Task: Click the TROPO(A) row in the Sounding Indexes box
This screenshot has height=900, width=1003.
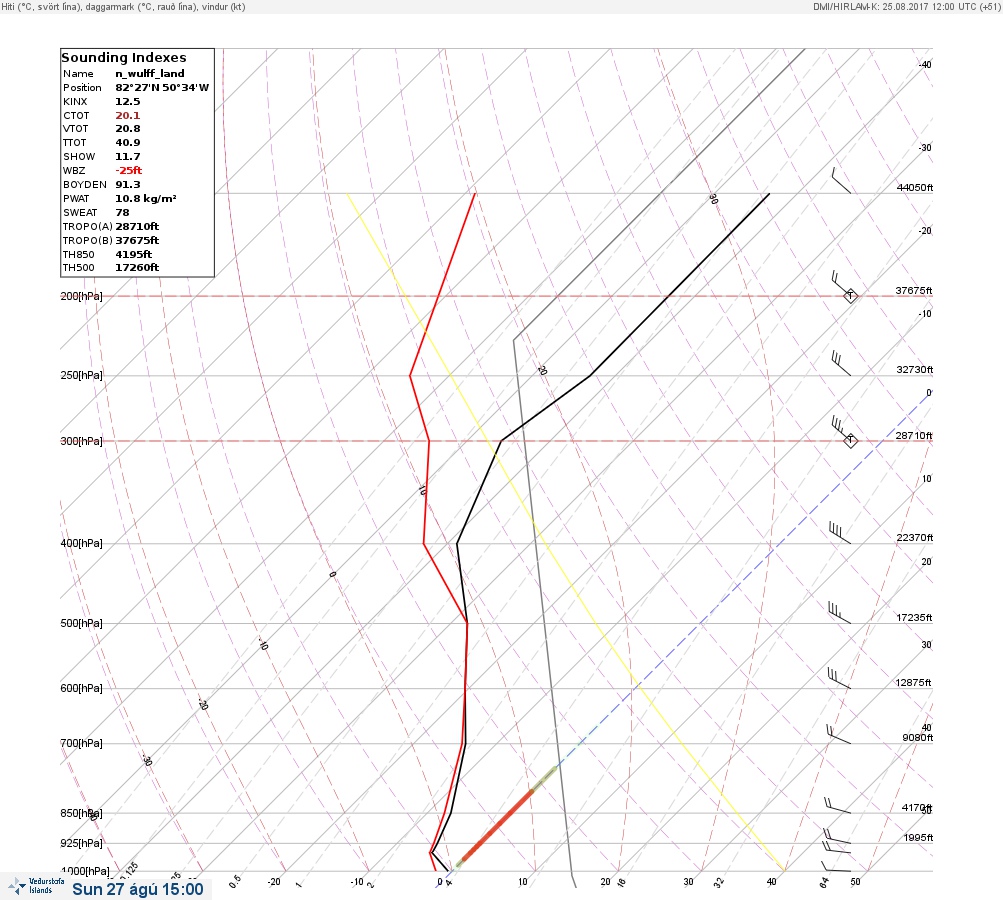Action: 111,226
